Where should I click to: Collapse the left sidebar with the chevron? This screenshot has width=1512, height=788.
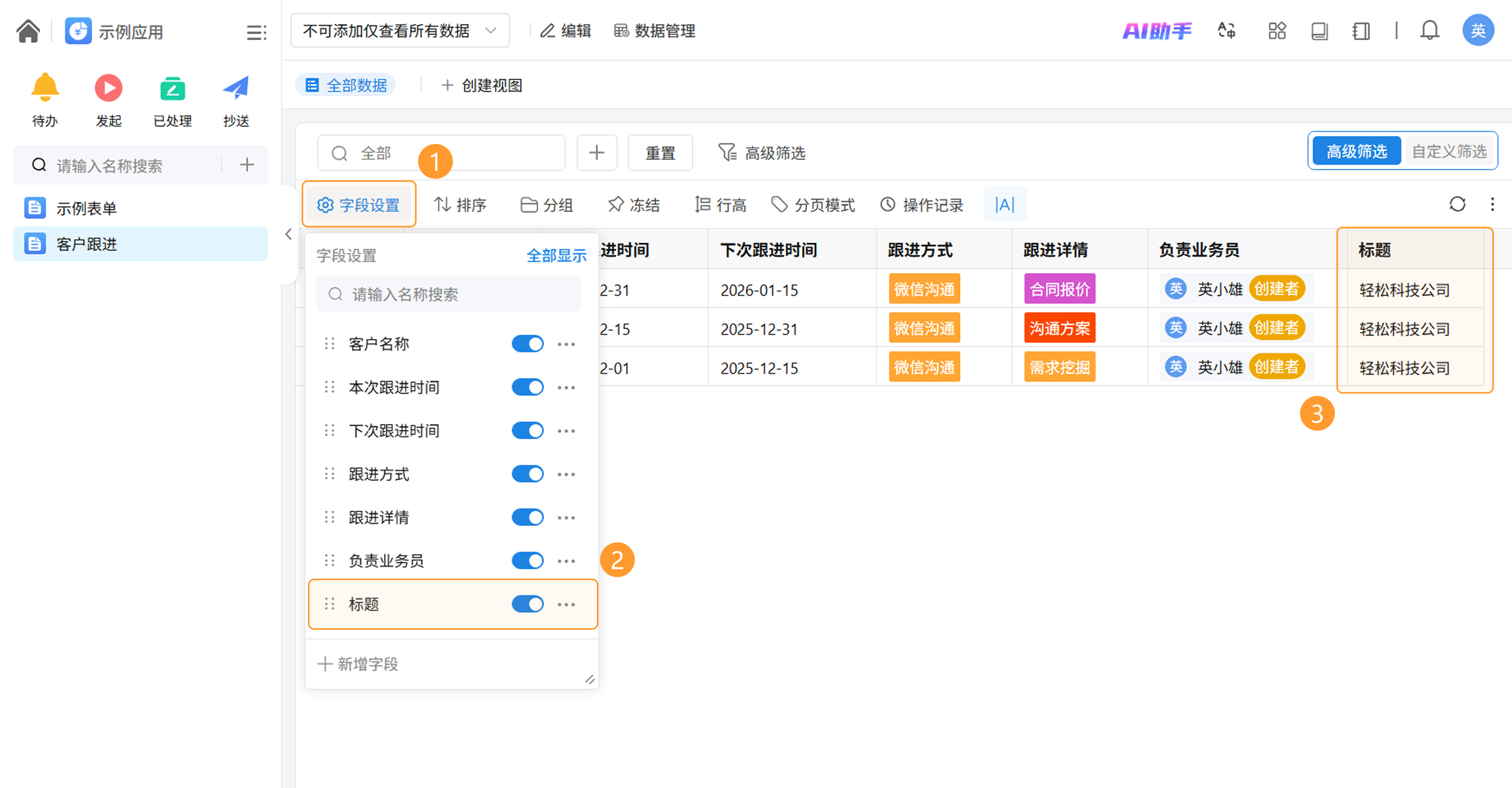288,234
